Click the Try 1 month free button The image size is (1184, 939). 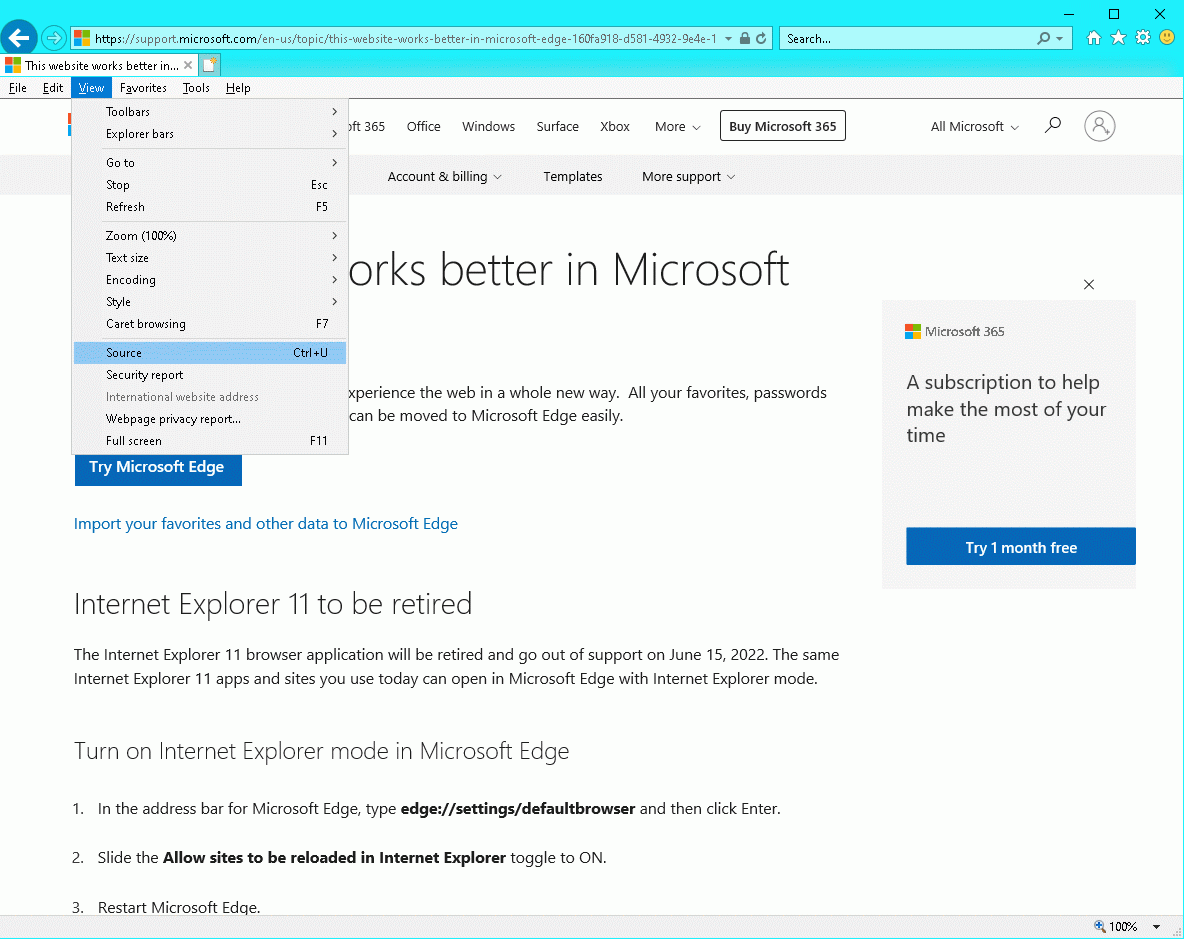1021,546
